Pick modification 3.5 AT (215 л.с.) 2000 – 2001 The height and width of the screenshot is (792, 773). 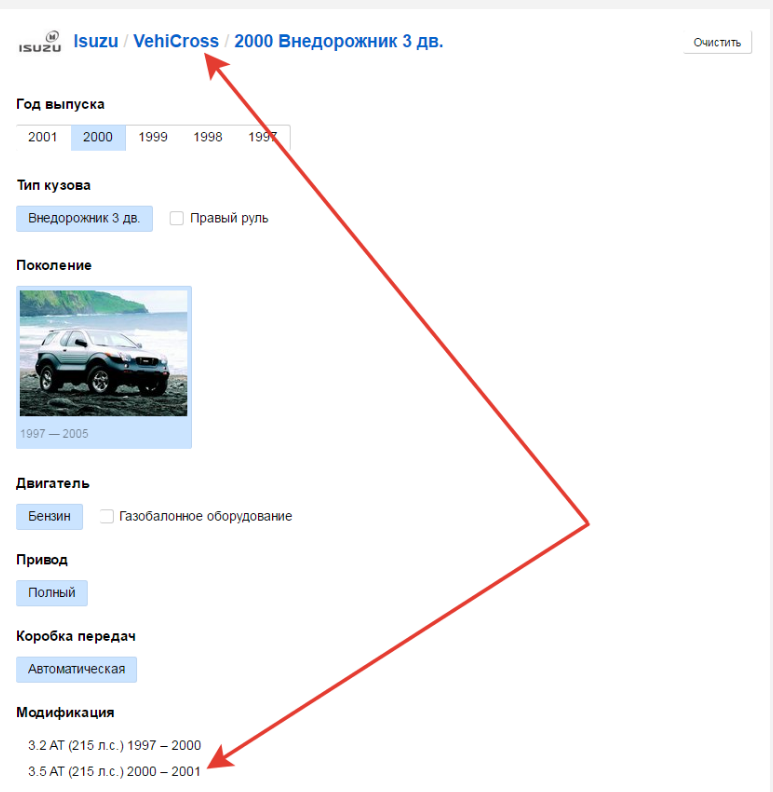pyautogui.click(x=115, y=772)
